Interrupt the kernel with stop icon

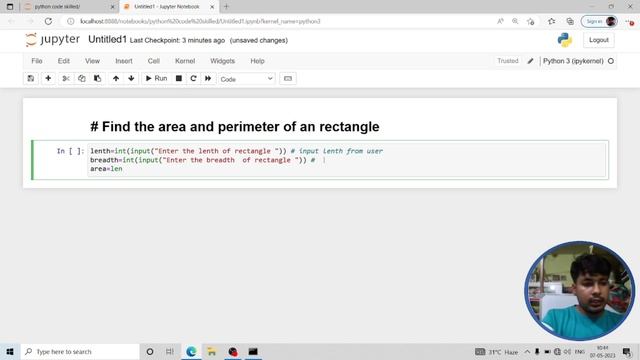coord(179,78)
